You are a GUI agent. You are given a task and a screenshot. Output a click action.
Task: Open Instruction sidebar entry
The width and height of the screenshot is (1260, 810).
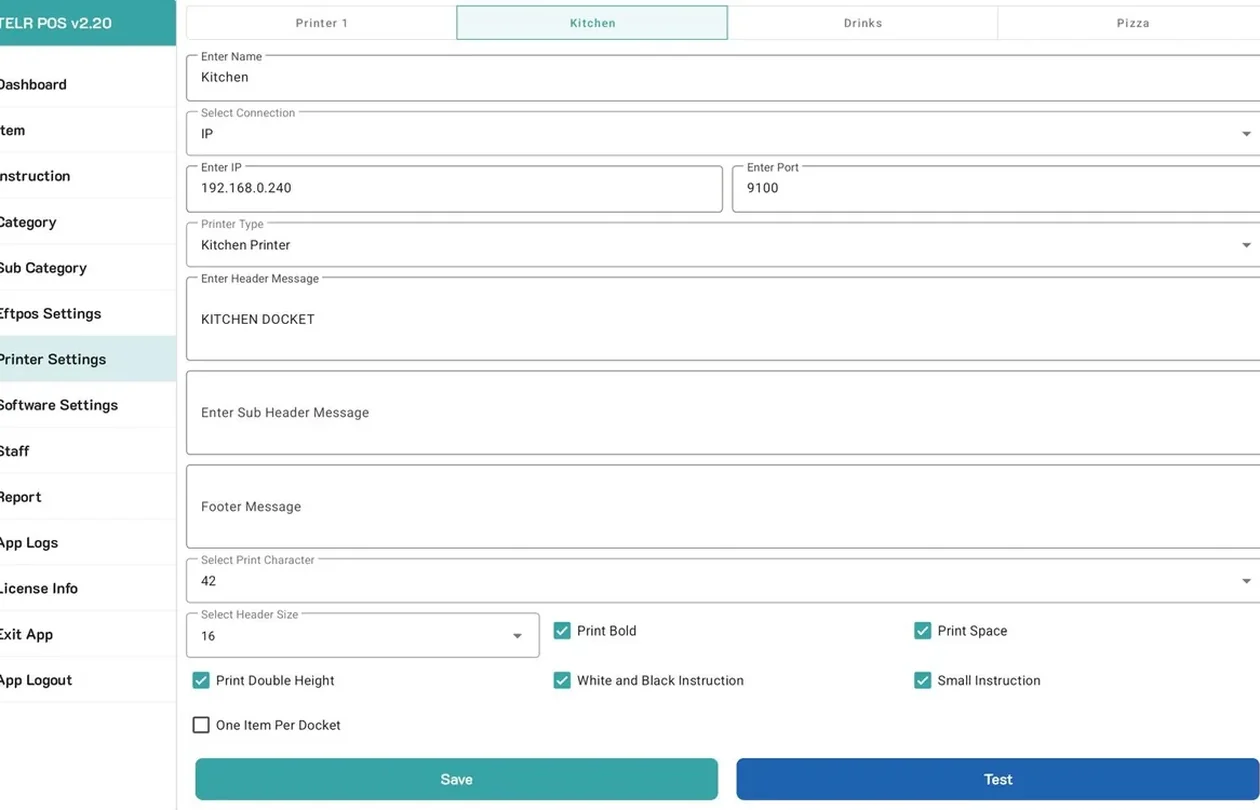coord(87,176)
